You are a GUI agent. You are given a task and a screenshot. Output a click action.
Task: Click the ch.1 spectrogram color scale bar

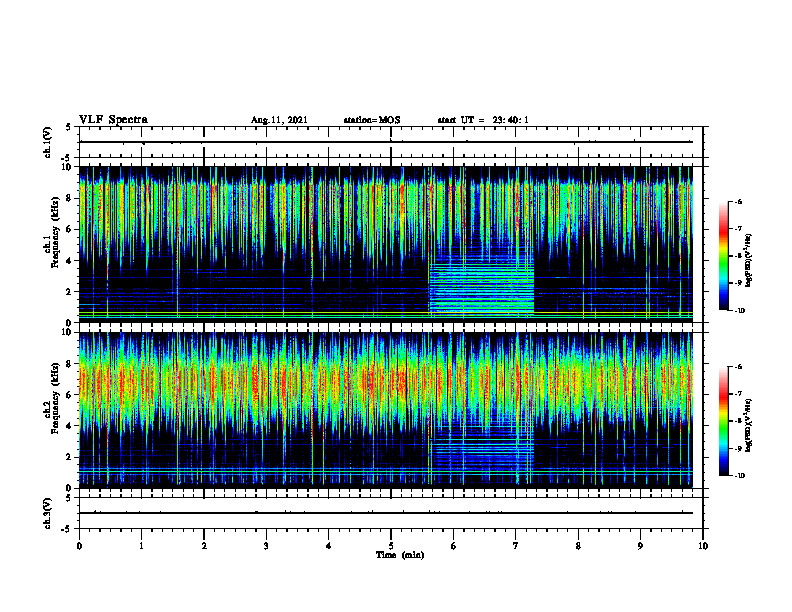click(x=723, y=256)
